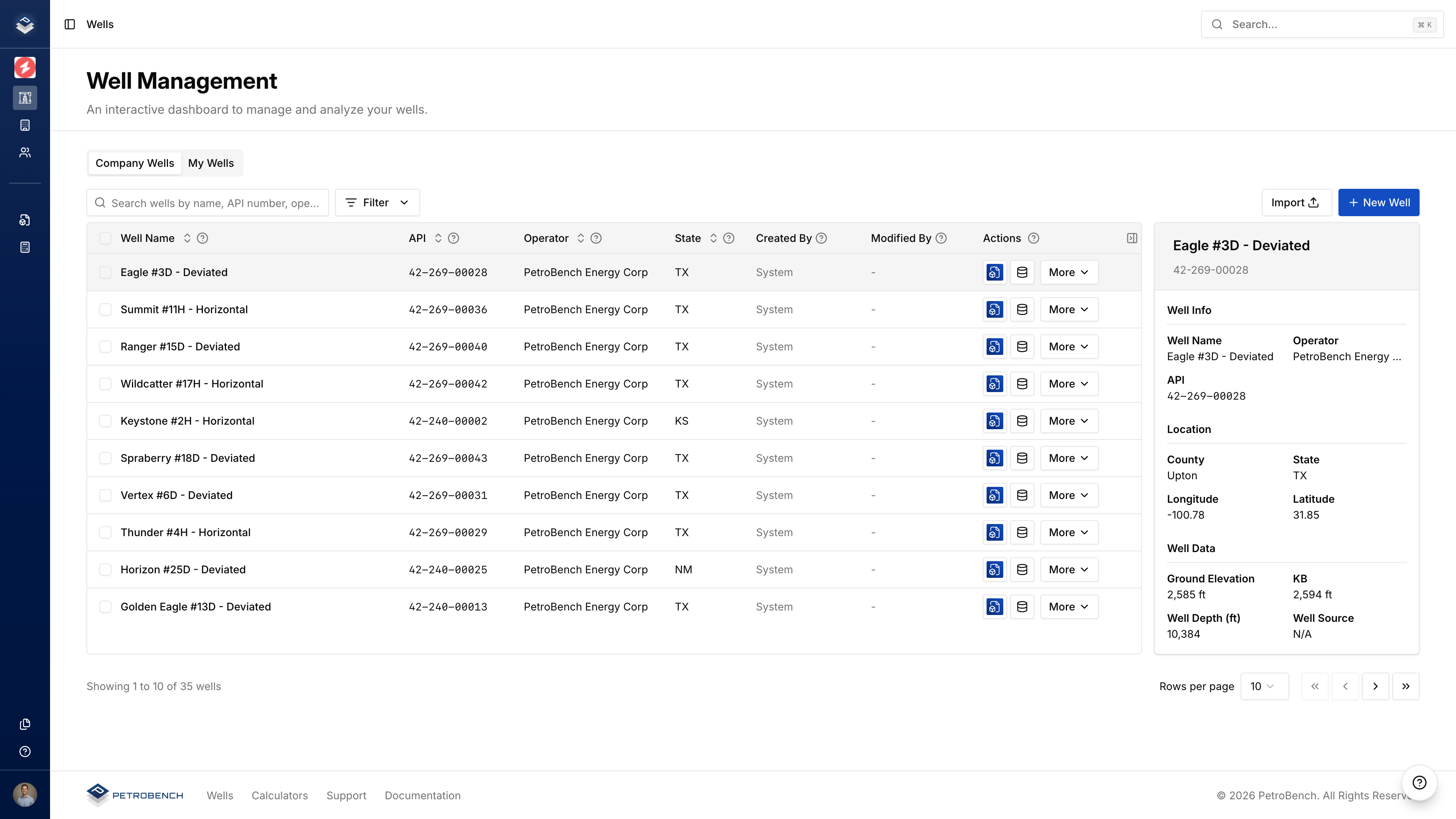1456x819 pixels.
Task: Switch to the My Wells tab
Action: click(211, 163)
